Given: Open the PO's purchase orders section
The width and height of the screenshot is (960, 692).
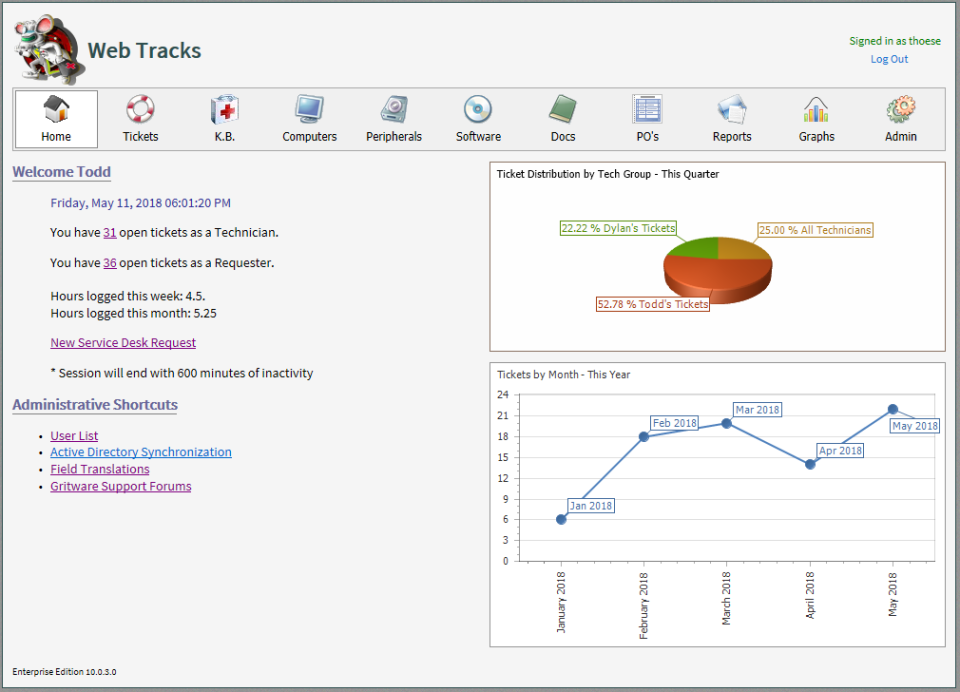Looking at the screenshot, I should (x=646, y=118).
